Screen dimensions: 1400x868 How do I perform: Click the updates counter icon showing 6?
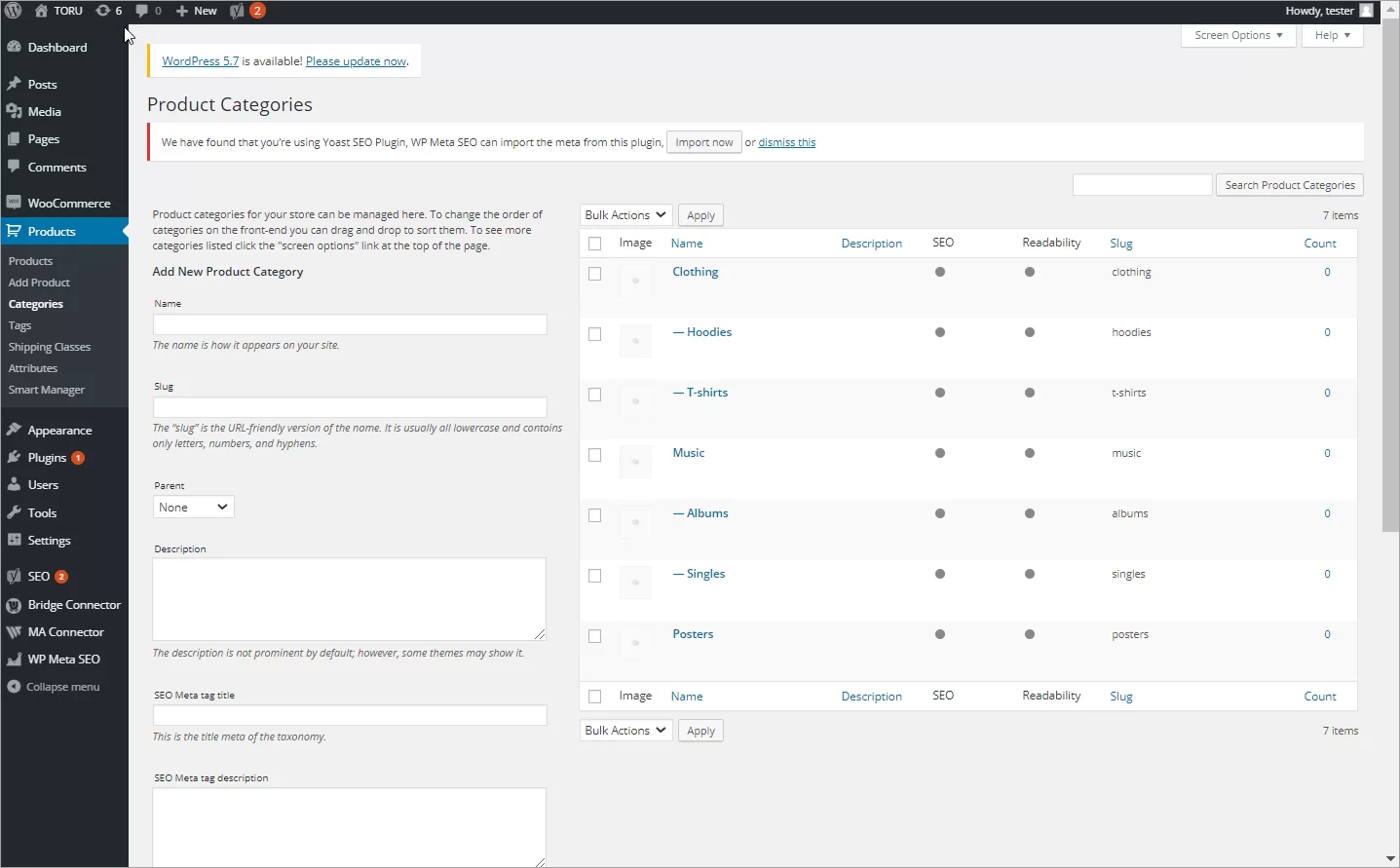[x=109, y=11]
